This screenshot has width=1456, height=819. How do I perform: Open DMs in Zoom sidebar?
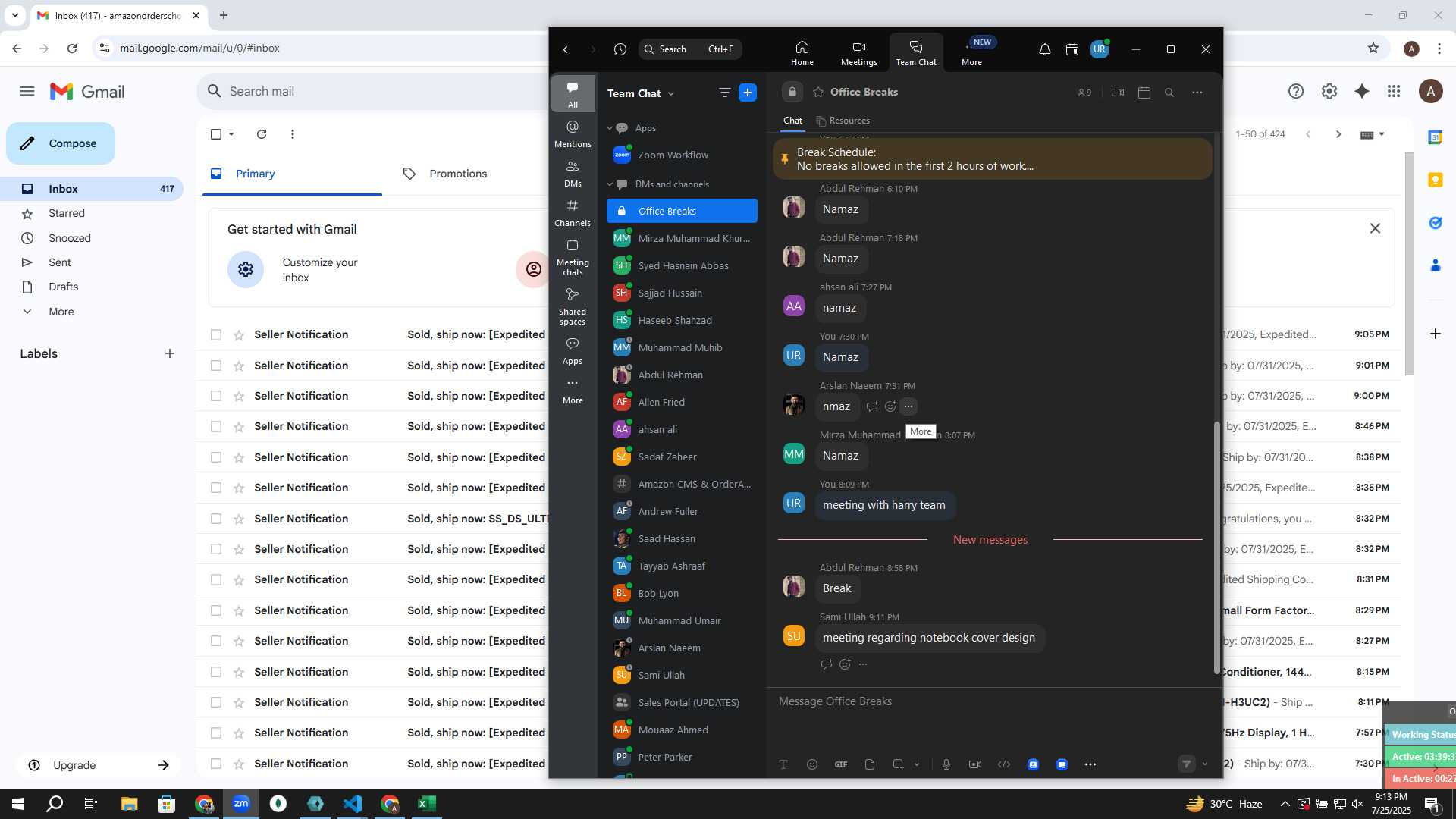tap(573, 173)
